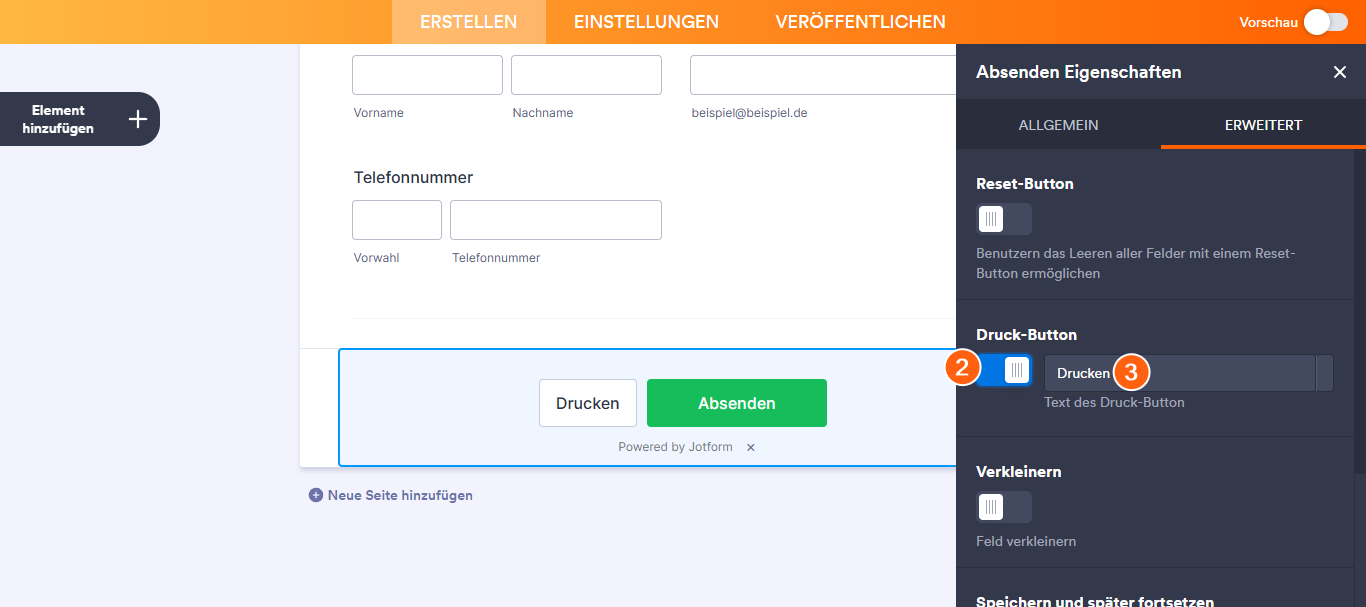This screenshot has height=607, width=1366.
Task: Toggle the Vorschau preview switch
Action: pyautogui.click(x=1327, y=22)
